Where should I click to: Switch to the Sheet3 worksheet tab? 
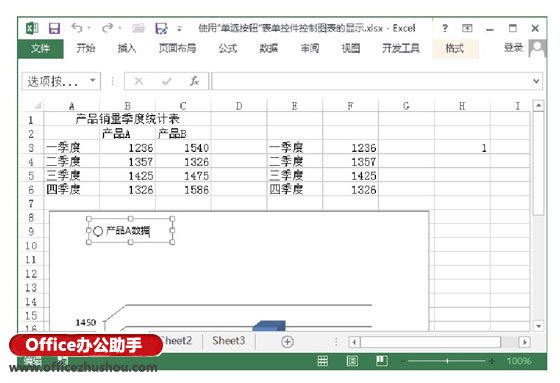tap(229, 341)
